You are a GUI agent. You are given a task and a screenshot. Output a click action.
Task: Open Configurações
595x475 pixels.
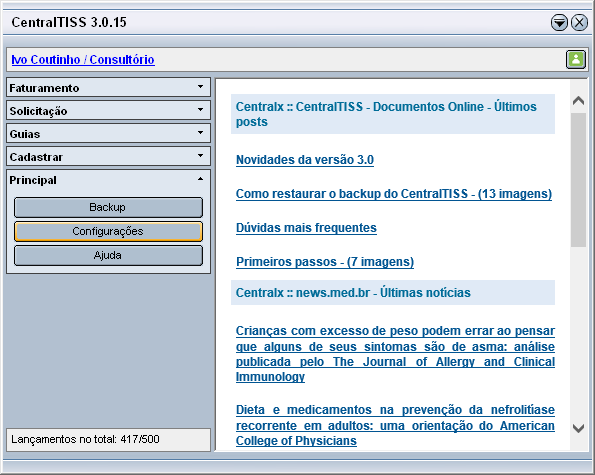point(109,231)
